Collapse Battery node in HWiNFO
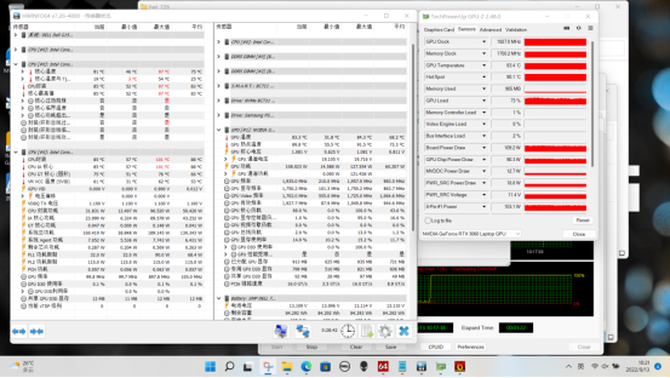The image size is (670, 378). (219, 299)
